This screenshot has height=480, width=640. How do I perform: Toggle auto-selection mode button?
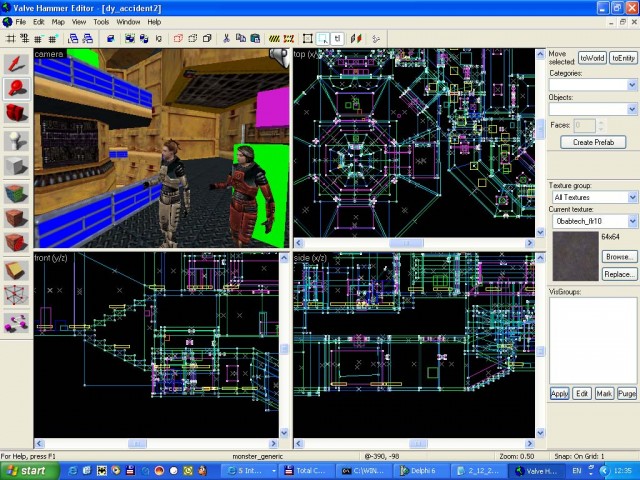[322, 39]
